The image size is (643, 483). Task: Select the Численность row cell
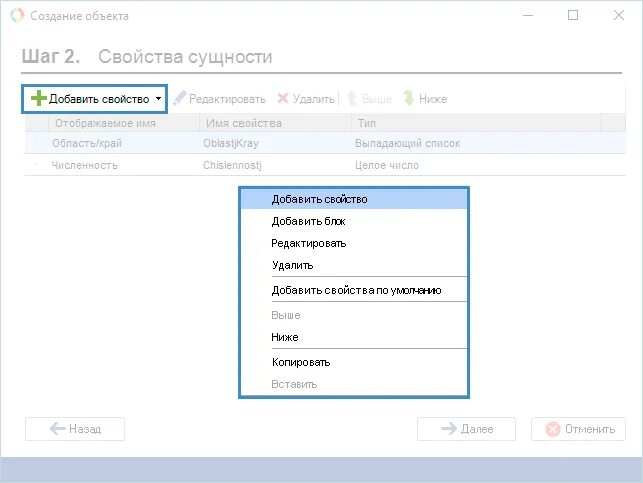[x=85, y=165]
